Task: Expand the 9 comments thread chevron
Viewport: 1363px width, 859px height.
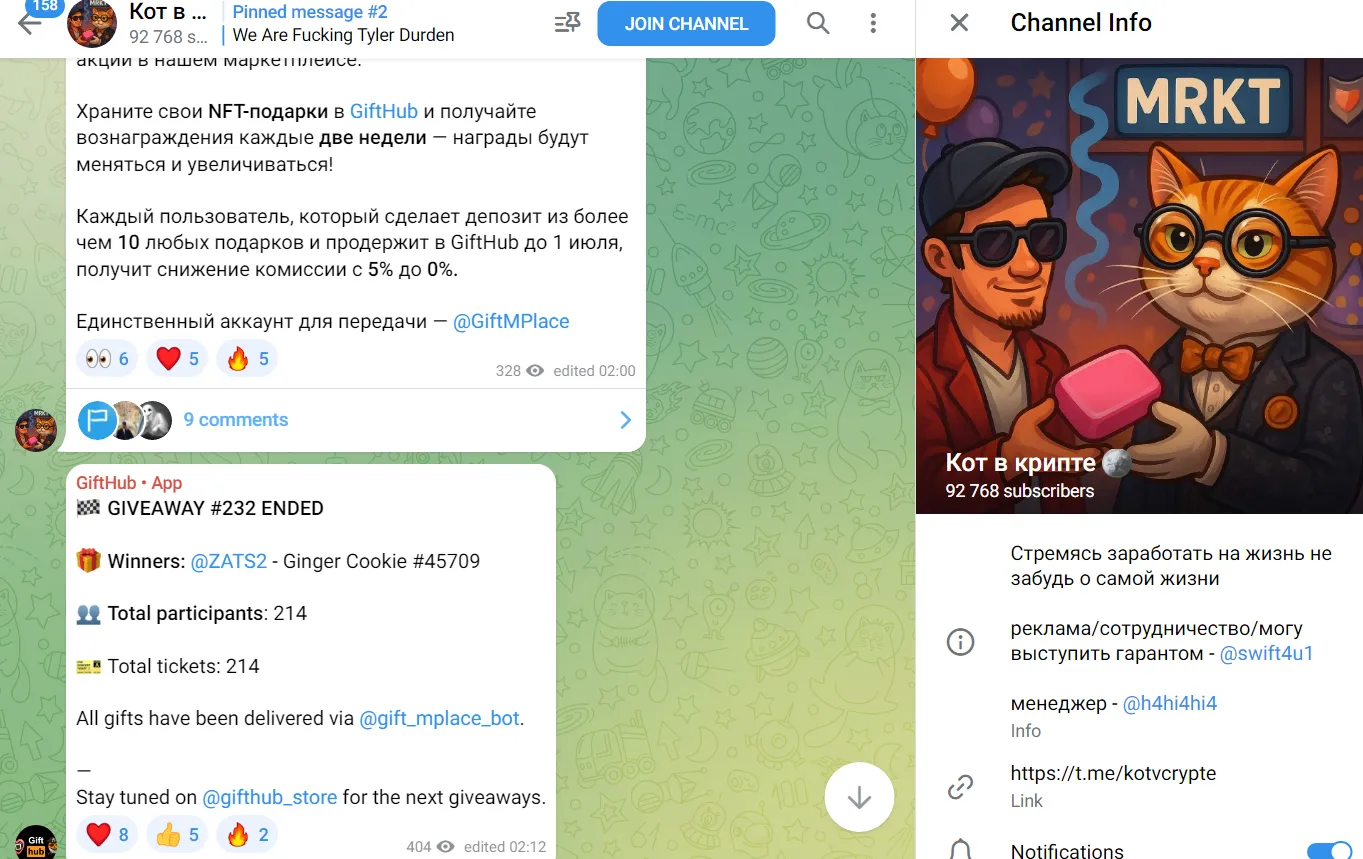Action: click(626, 420)
